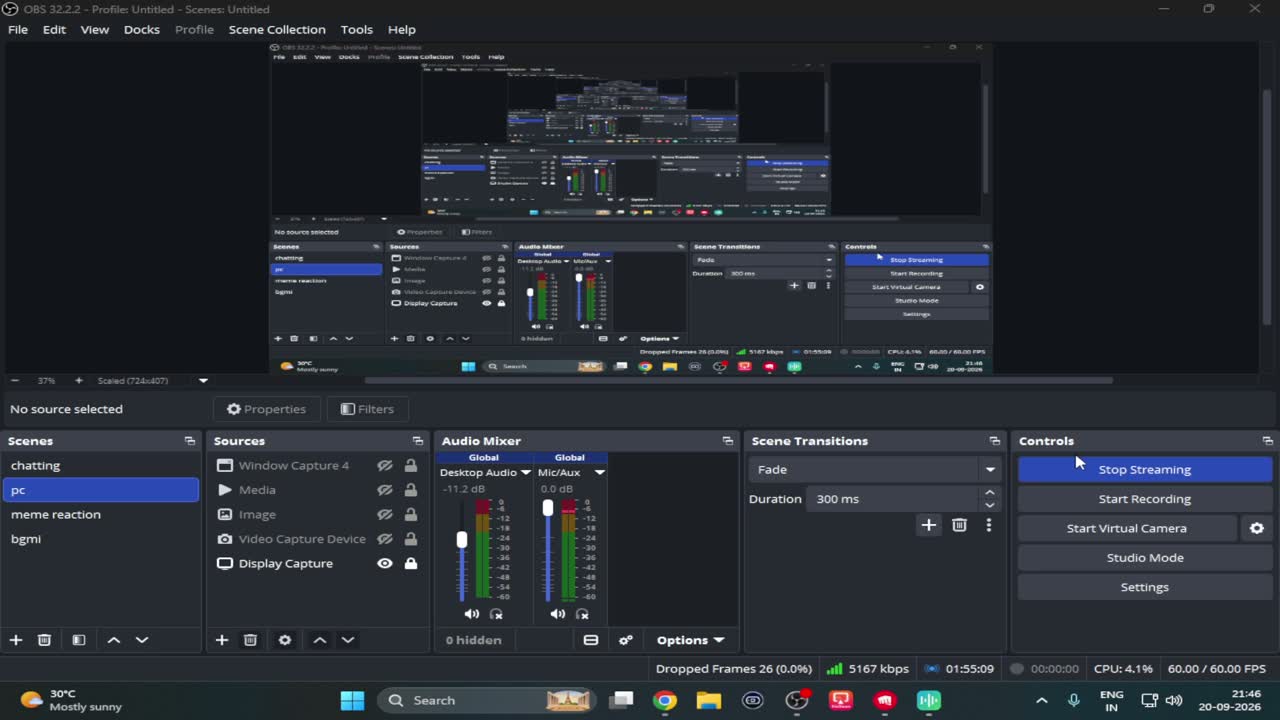
Task: Toggle Audio Mixer layout icon
Action: [x=591, y=640]
